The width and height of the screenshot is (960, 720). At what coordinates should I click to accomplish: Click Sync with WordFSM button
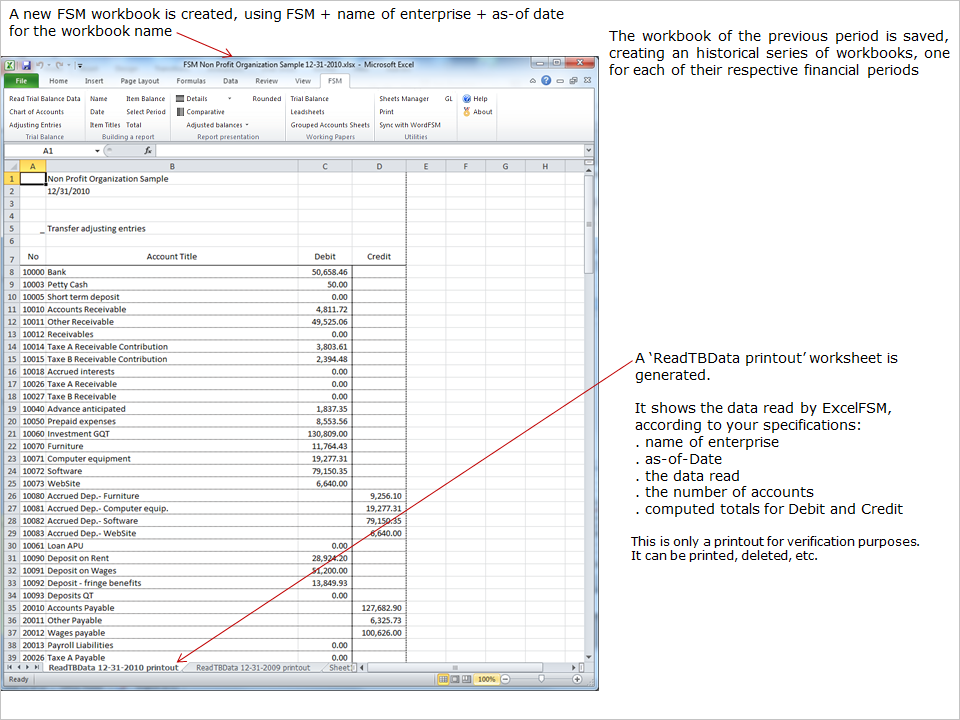click(x=410, y=125)
